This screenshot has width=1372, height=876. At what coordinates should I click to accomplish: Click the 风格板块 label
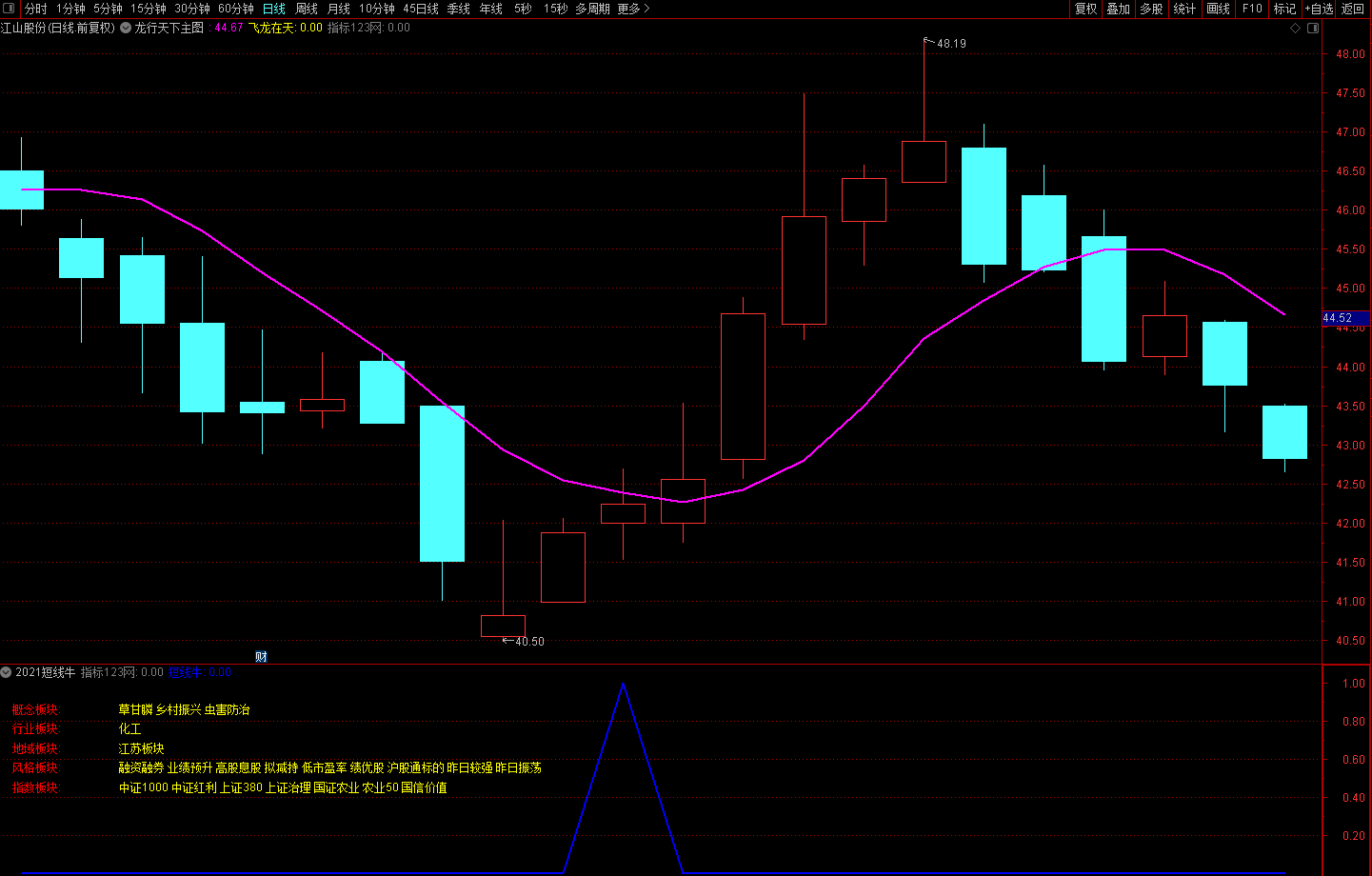tap(35, 767)
